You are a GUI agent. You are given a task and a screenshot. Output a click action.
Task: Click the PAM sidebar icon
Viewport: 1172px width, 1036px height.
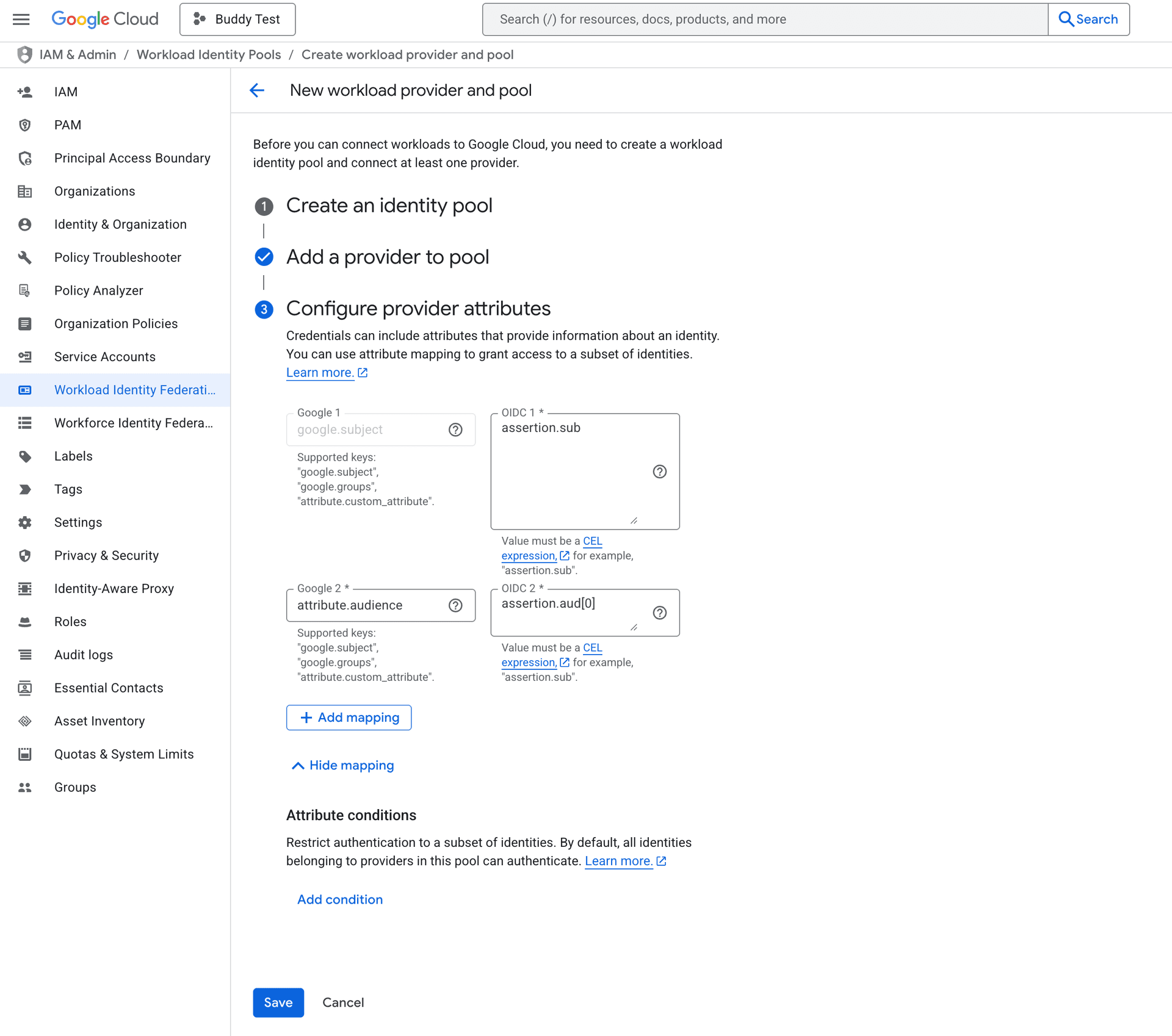pyautogui.click(x=25, y=125)
